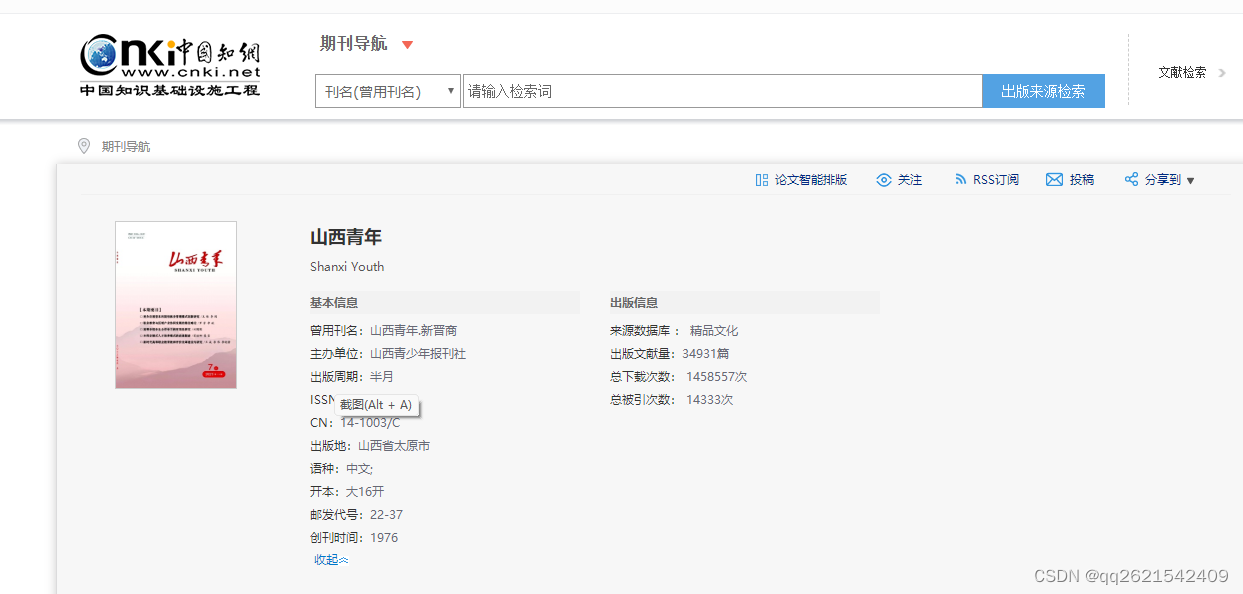Select 语种 value 中文

tap(358, 469)
